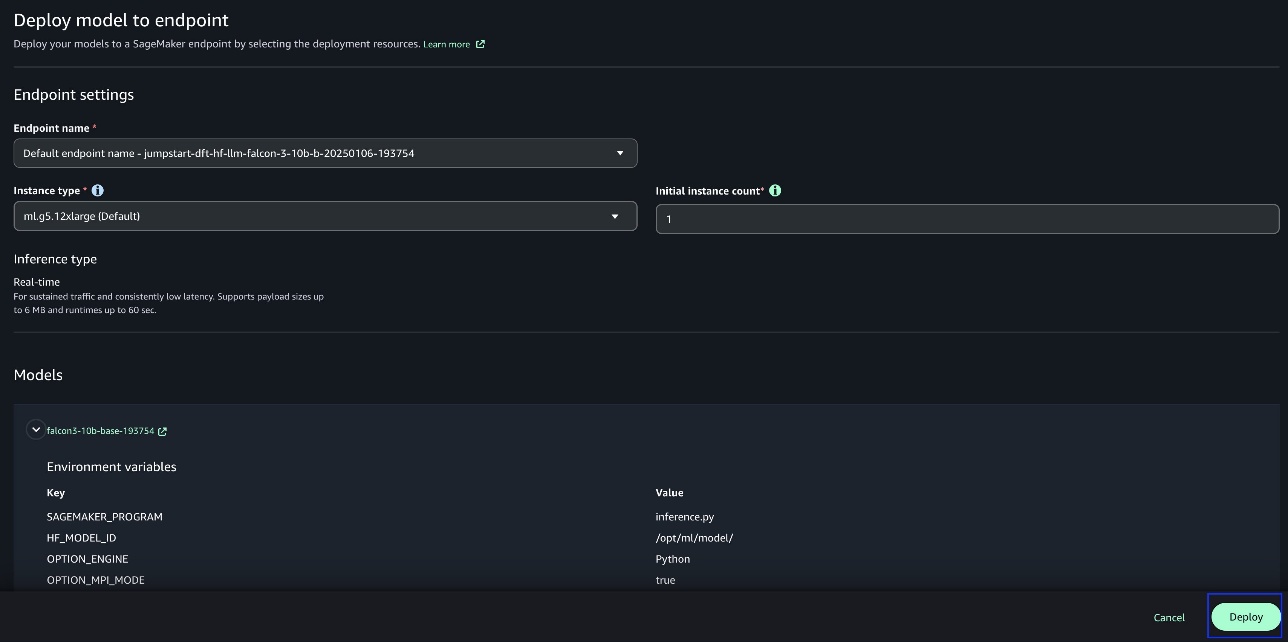The width and height of the screenshot is (1288, 642).
Task: Click the Learn more link
Action: 446,44
